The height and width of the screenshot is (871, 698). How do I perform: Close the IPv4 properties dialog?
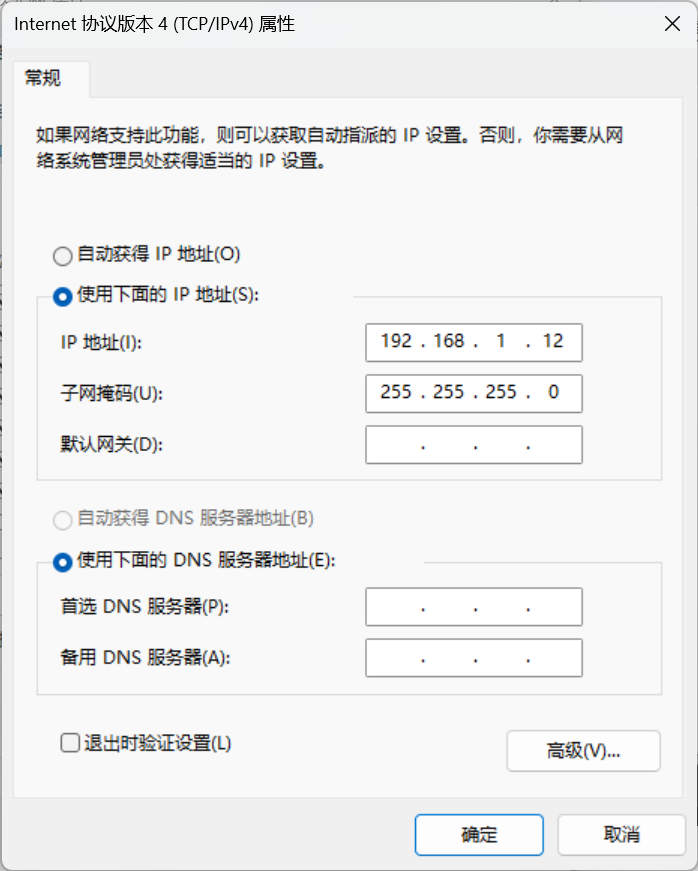pos(671,24)
